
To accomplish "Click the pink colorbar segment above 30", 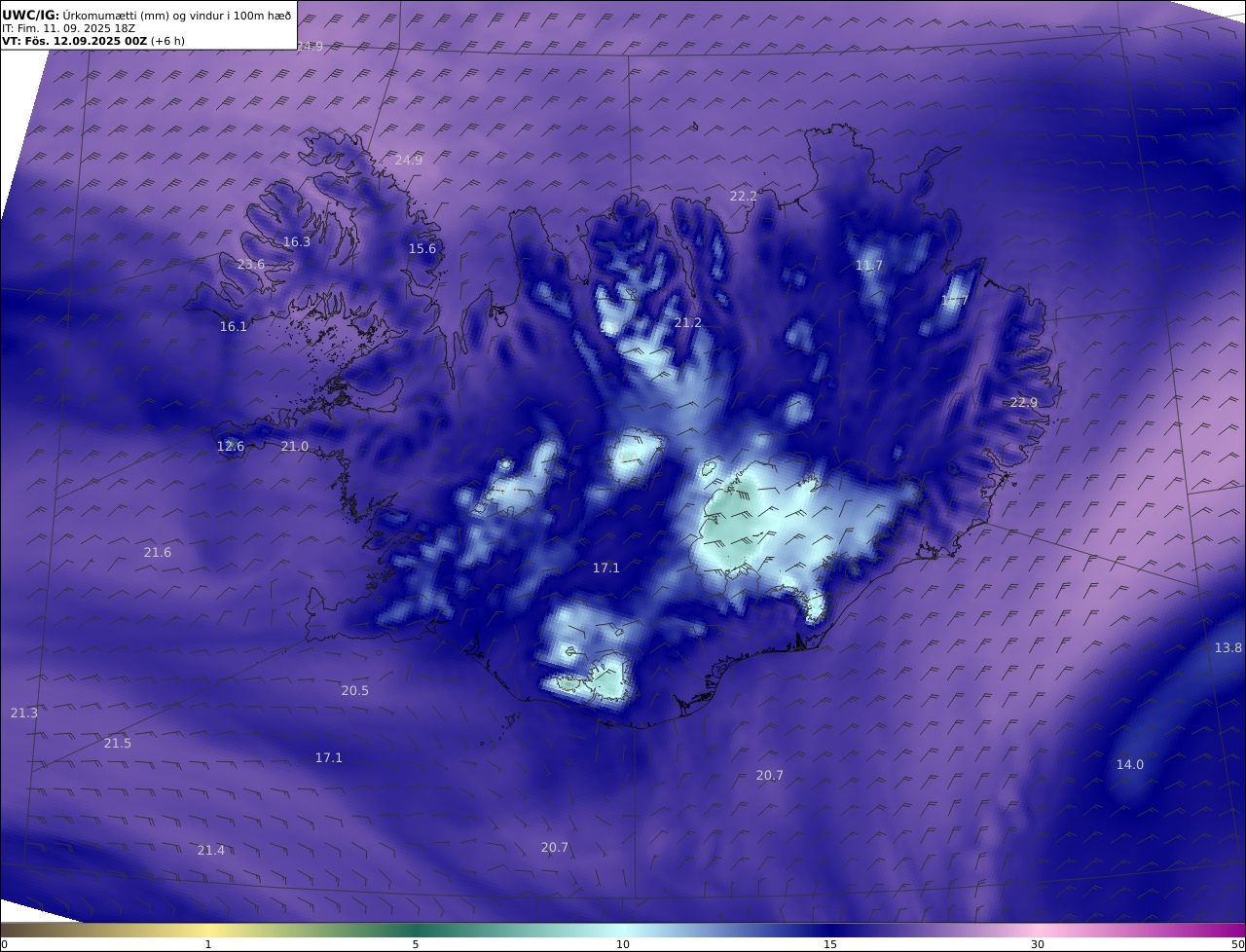I will tap(1038, 930).
